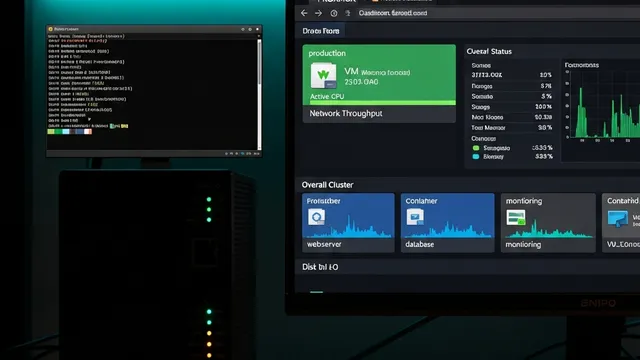Click the green bar chart
This screenshot has width=640, height=360.
tap(603, 106)
